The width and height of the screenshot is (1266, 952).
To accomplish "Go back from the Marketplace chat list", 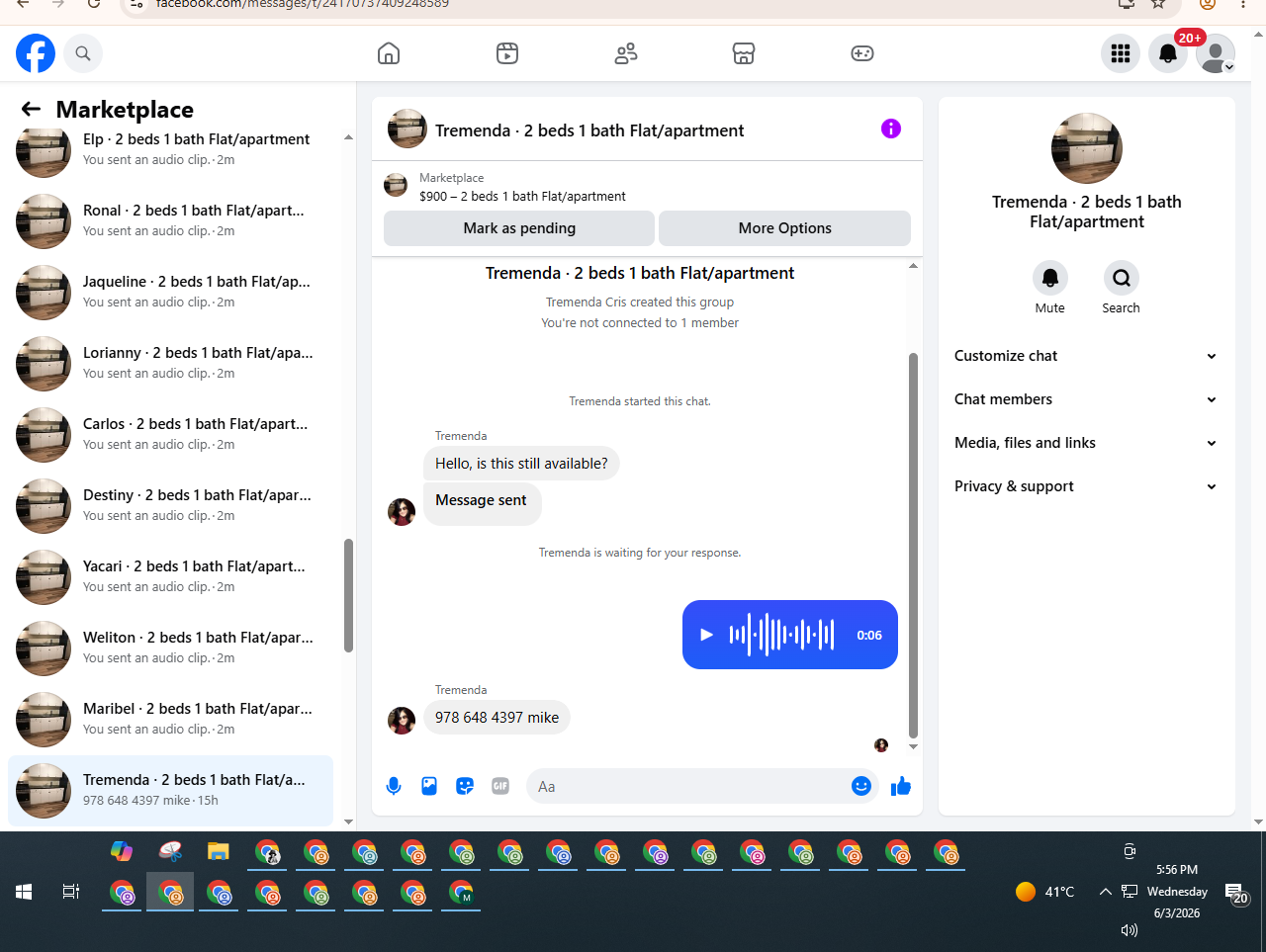I will [x=31, y=109].
